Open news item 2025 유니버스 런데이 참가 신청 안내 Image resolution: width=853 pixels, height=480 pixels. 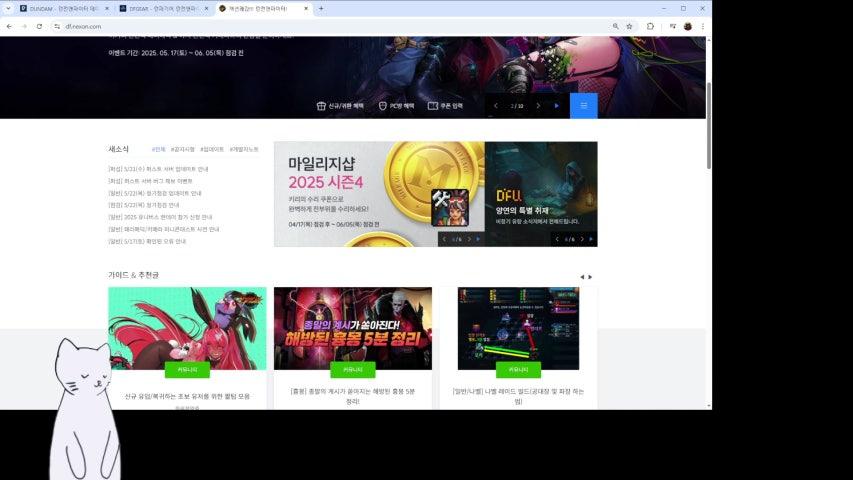click(x=160, y=217)
